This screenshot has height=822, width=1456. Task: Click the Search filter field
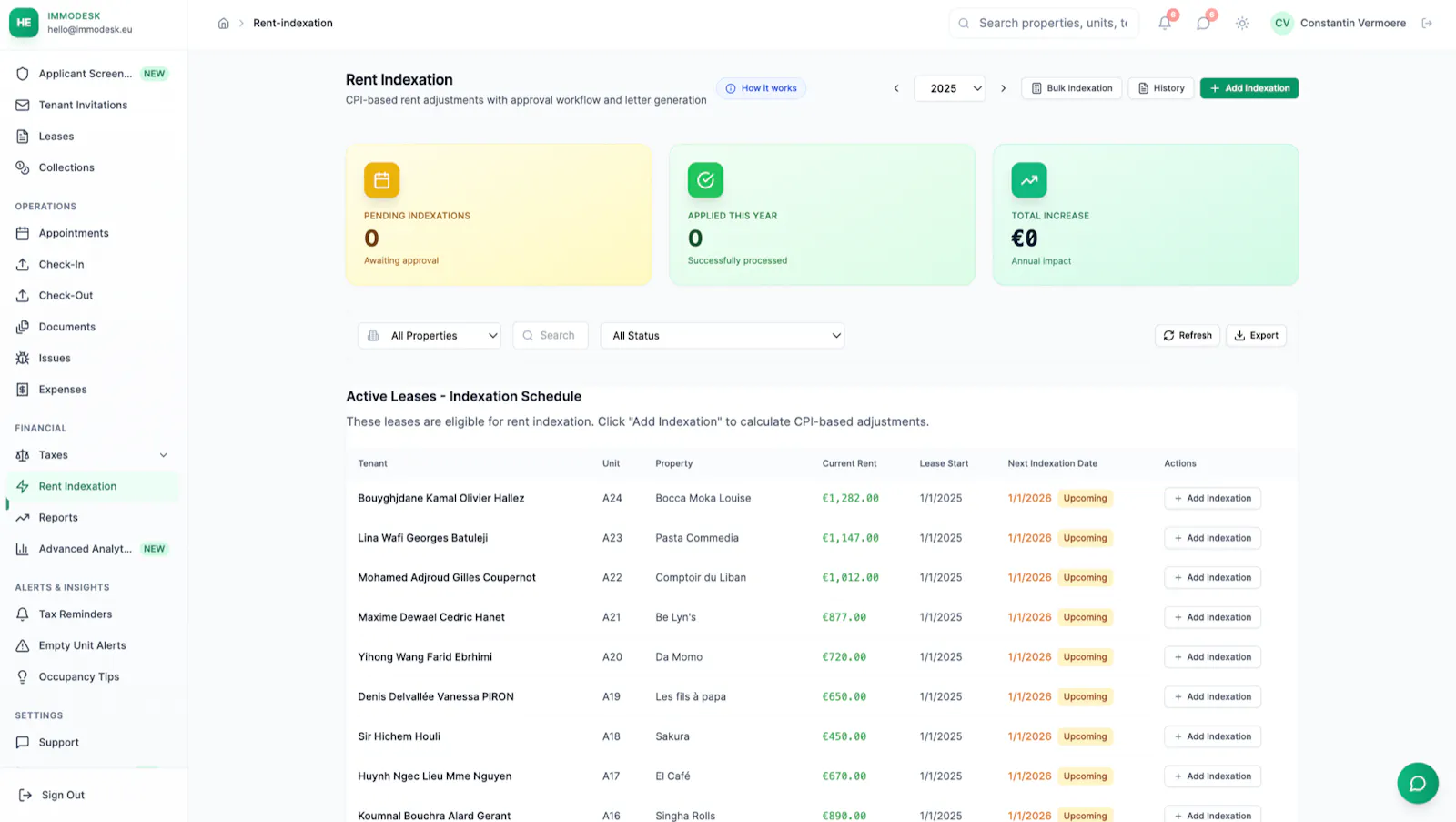[x=551, y=336]
